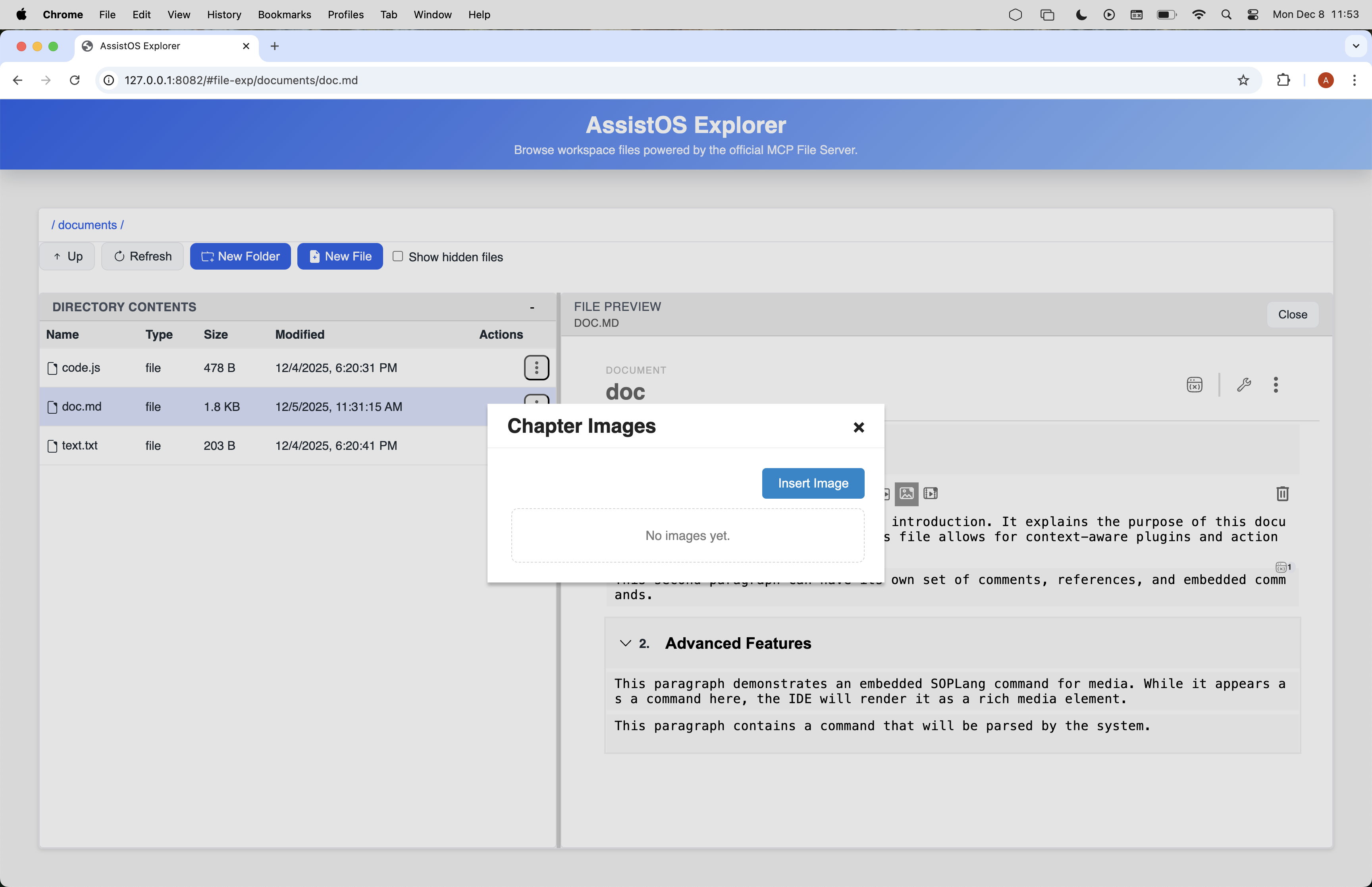Open the document variables icon
The width and height of the screenshot is (1372, 887).
[1194, 385]
